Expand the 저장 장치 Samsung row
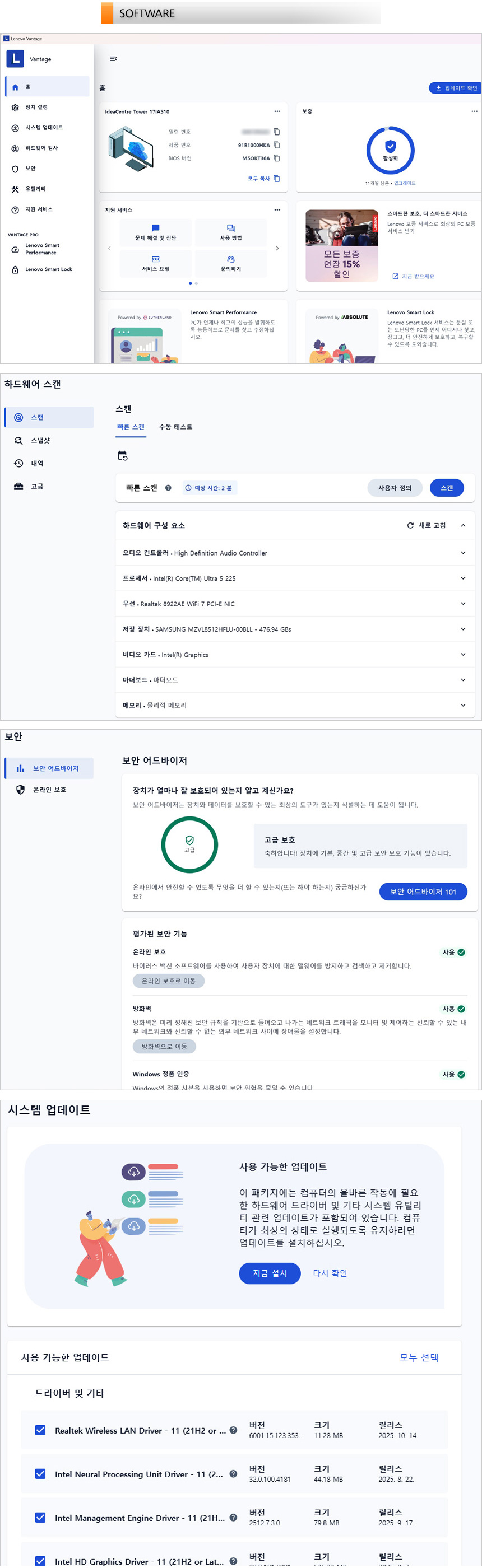This screenshot has height=1568, width=482. pos(463,629)
